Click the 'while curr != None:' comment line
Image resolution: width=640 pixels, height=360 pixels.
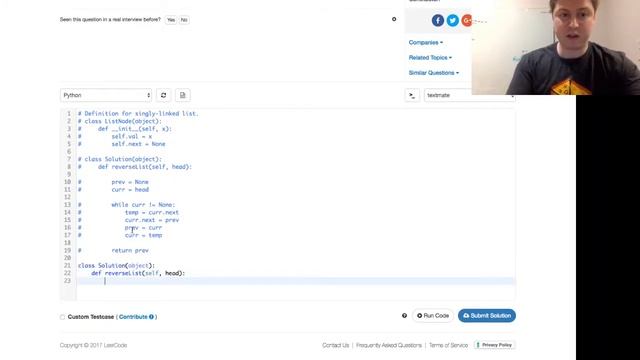(x=143, y=205)
